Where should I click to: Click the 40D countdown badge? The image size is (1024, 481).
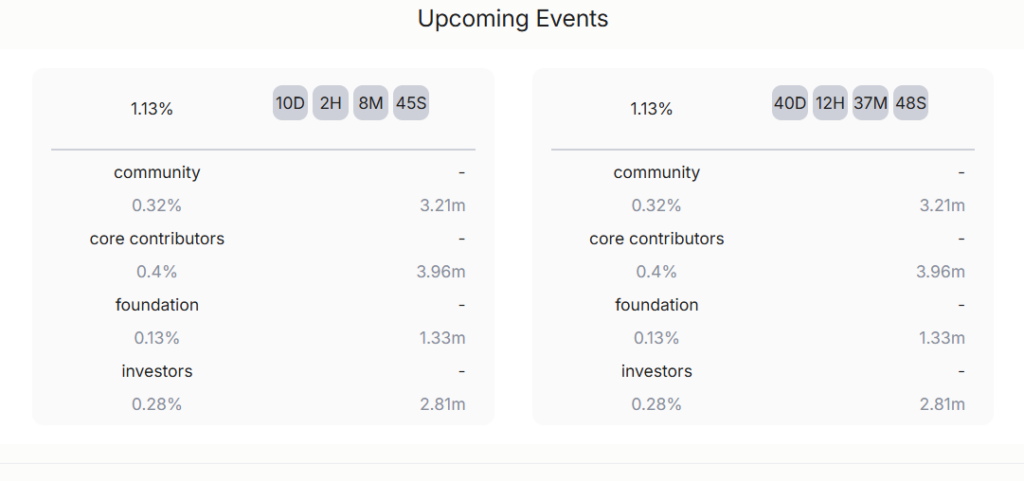[790, 103]
